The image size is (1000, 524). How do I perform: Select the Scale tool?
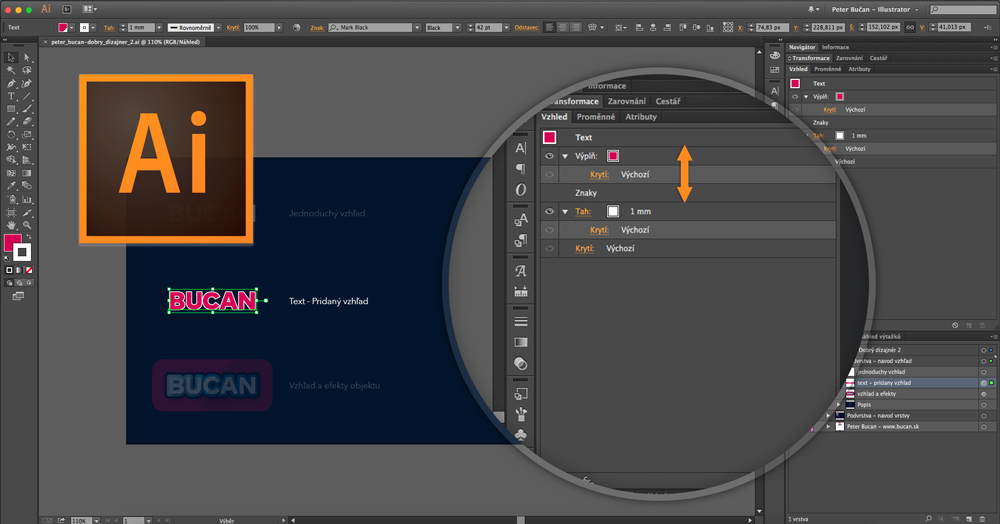click(27, 135)
